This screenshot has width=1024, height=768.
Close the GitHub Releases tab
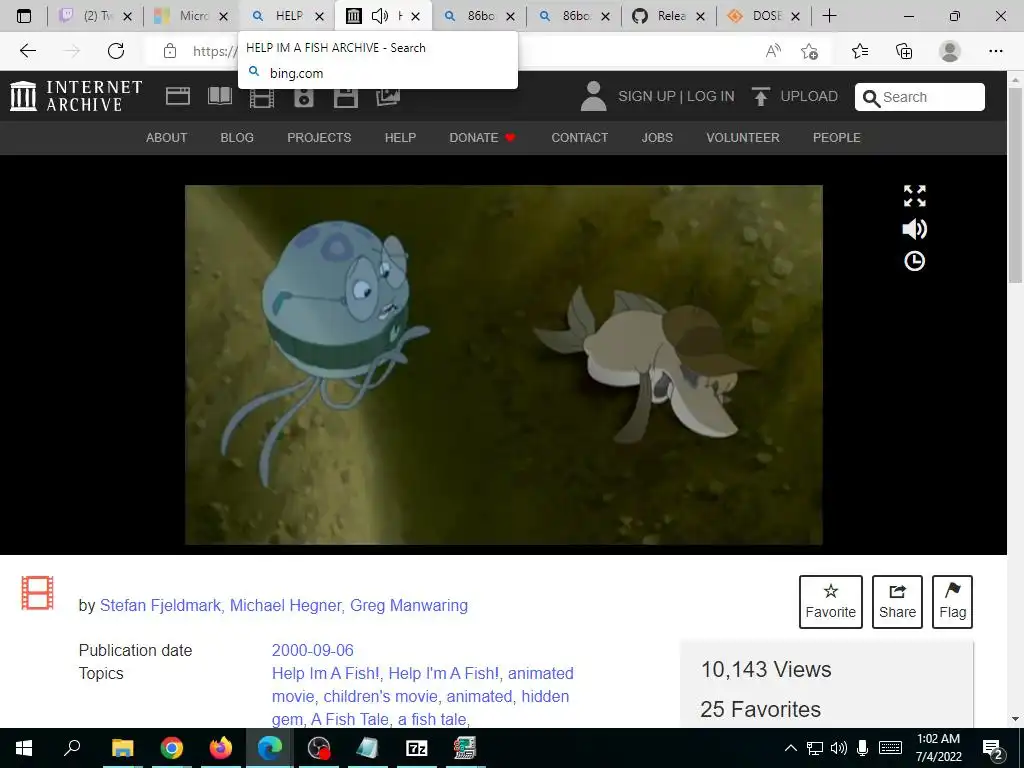coord(701,16)
